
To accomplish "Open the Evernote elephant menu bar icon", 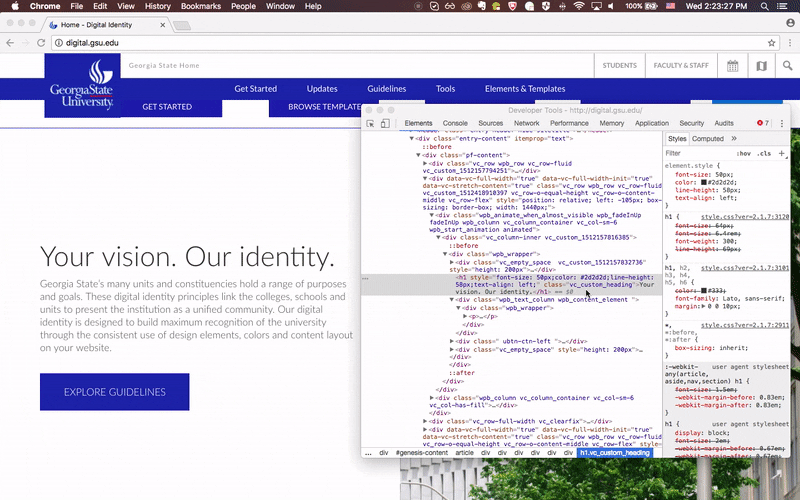I will click(481, 6).
